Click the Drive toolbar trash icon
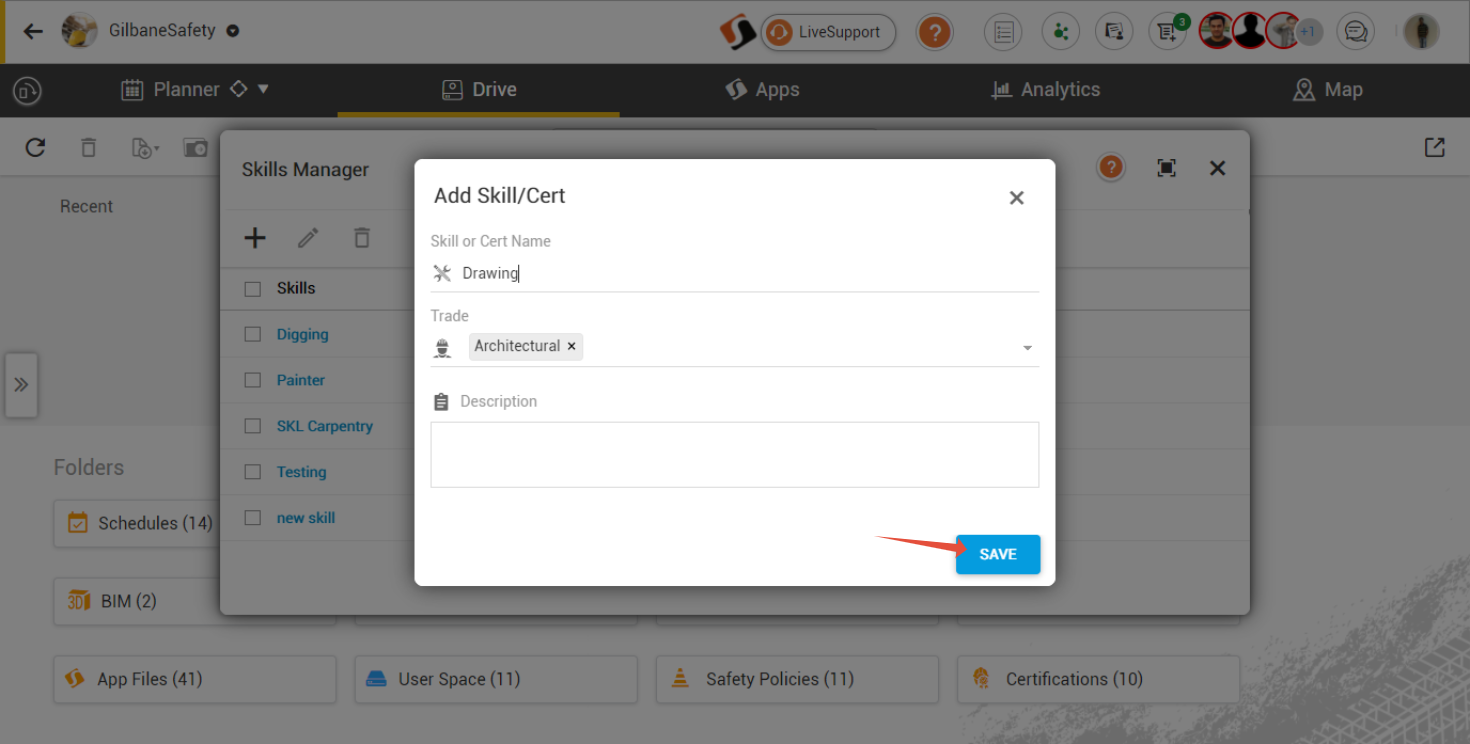 pyautogui.click(x=89, y=148)
